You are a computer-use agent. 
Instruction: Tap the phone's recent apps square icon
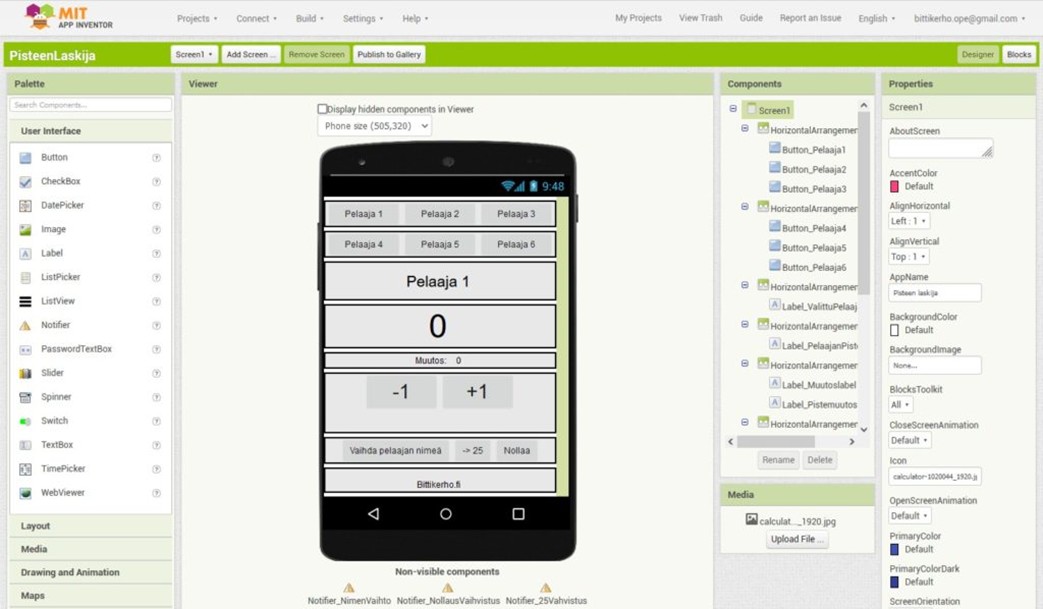[518, 513]
